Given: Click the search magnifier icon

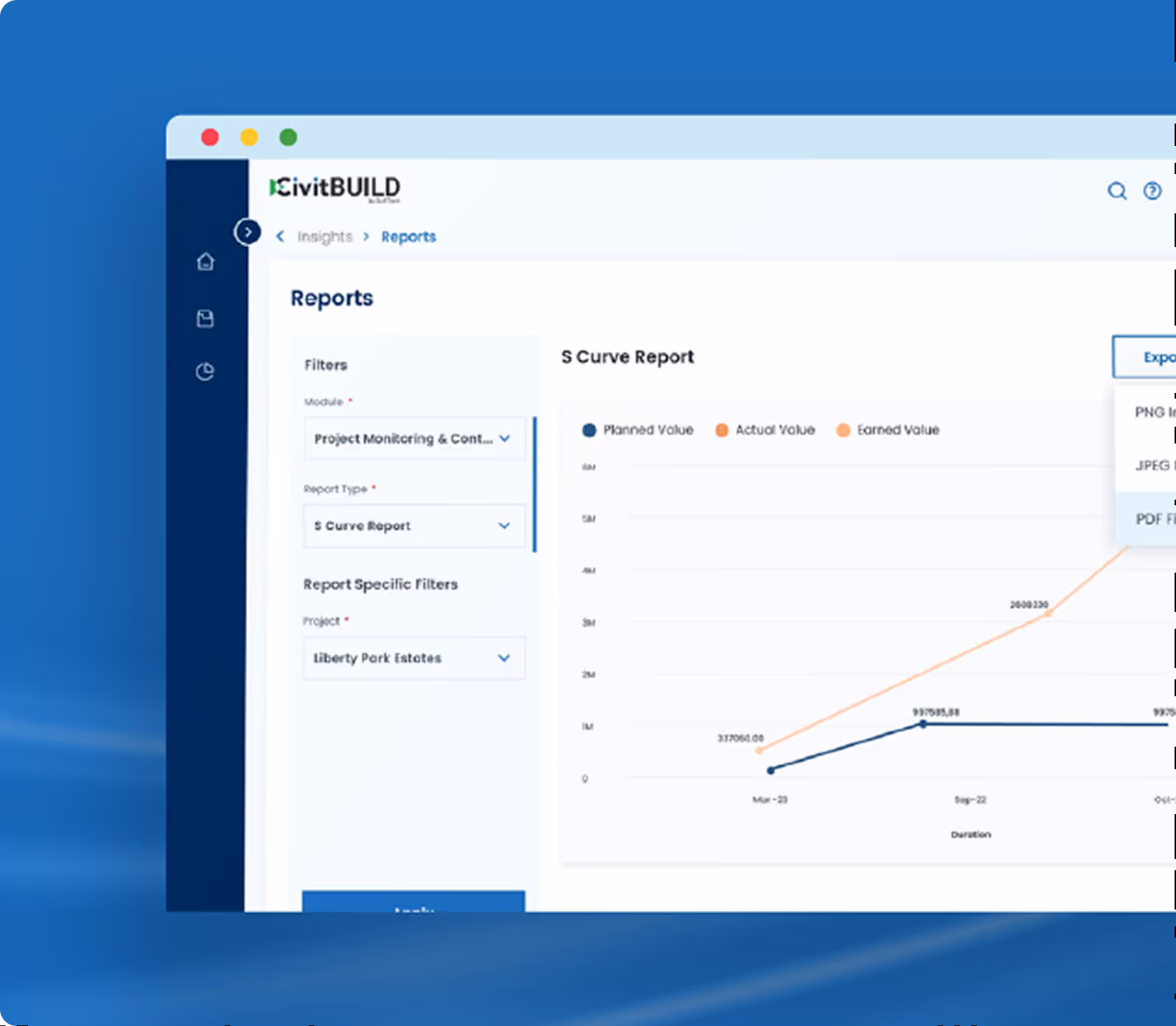Looking at the screenshot, I should (x=1117, y=191).
